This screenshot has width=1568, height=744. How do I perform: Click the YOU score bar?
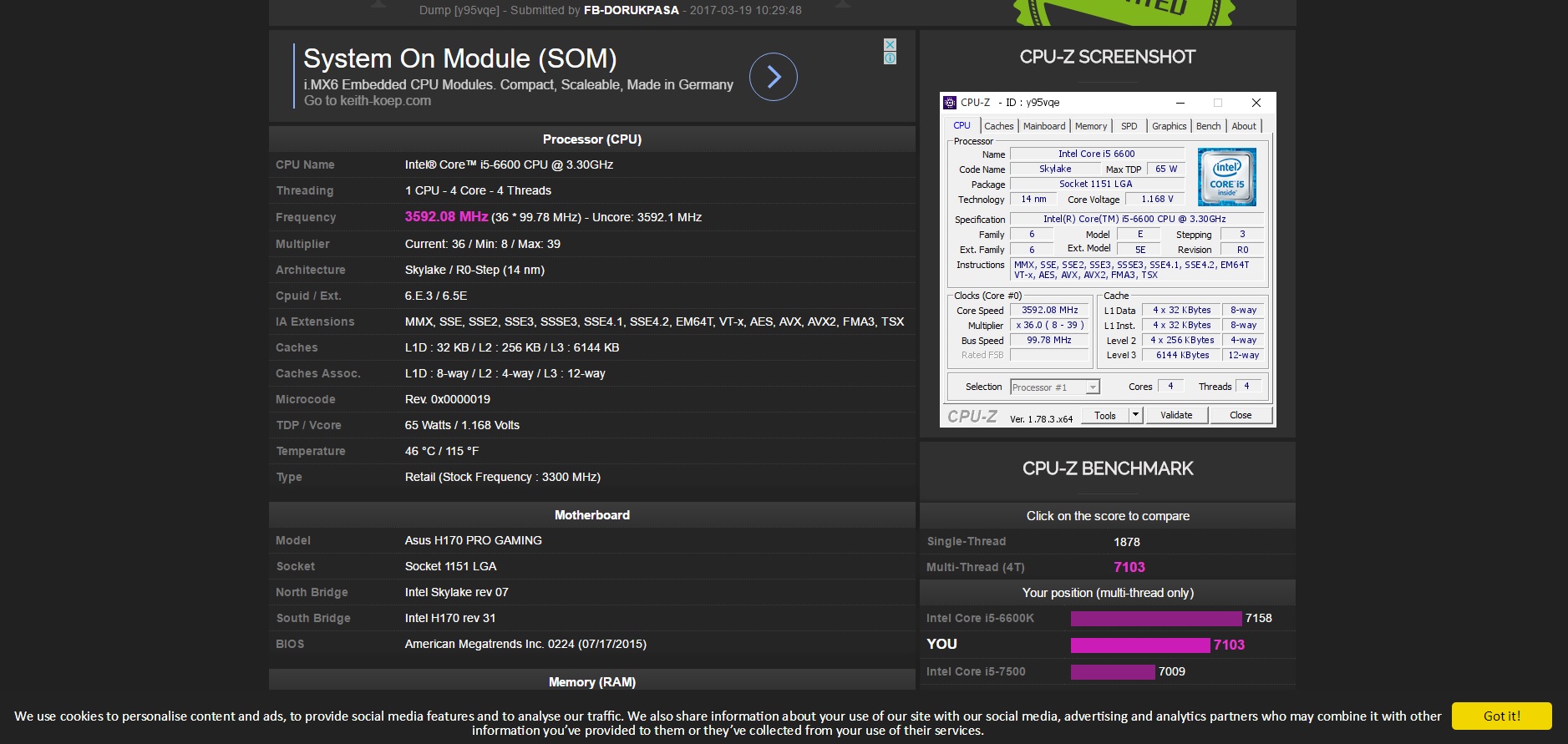click(1140, 645)
